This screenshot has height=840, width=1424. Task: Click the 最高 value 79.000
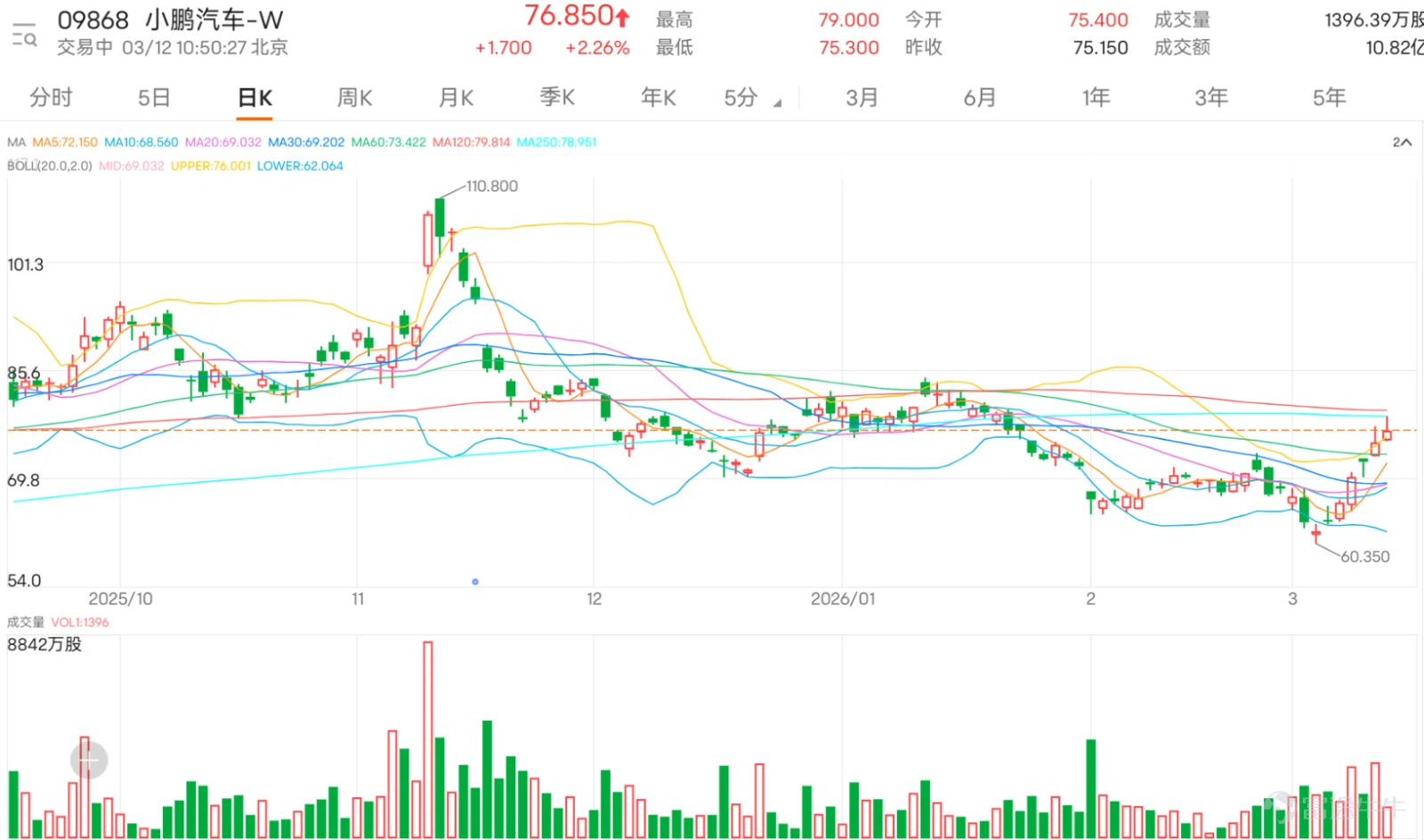point(849,20)
